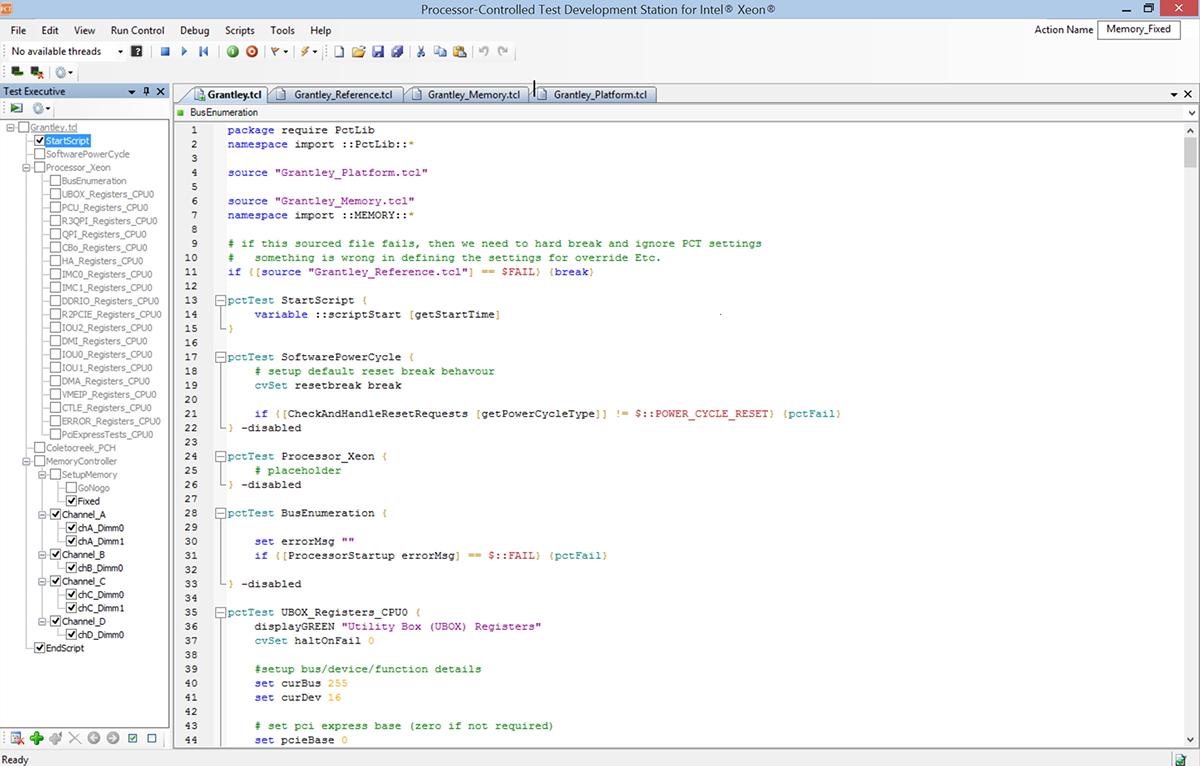Click the blue Stop square icon
This screenshot has width=1200, height=766.
(x=166, y=51)
